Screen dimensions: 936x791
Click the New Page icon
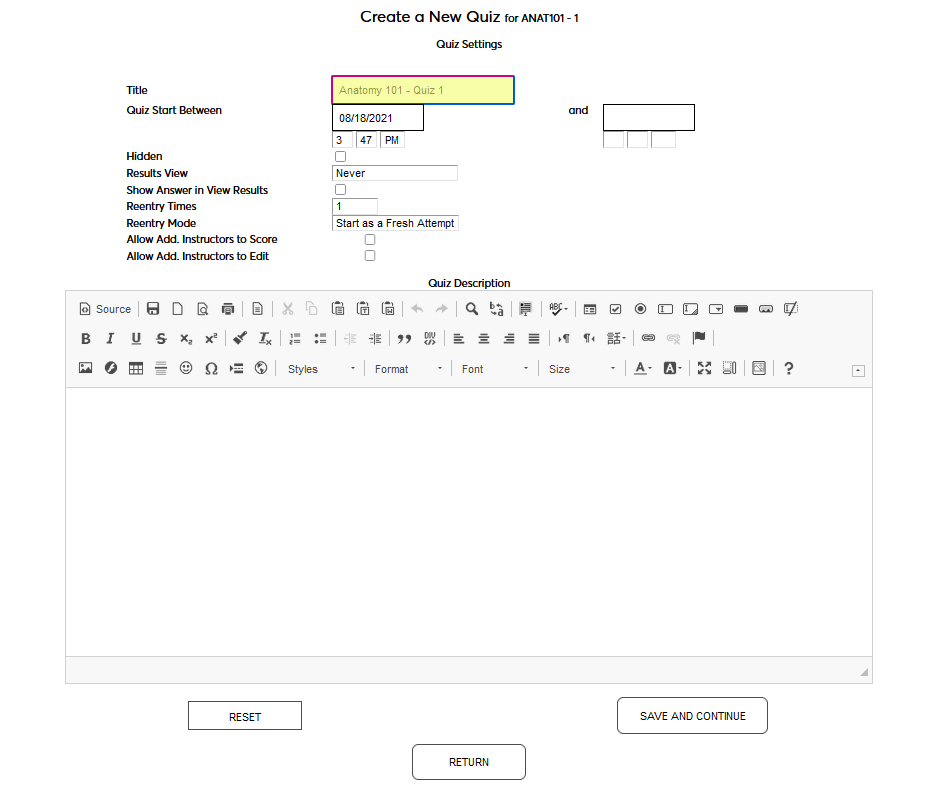pos(177,309)
